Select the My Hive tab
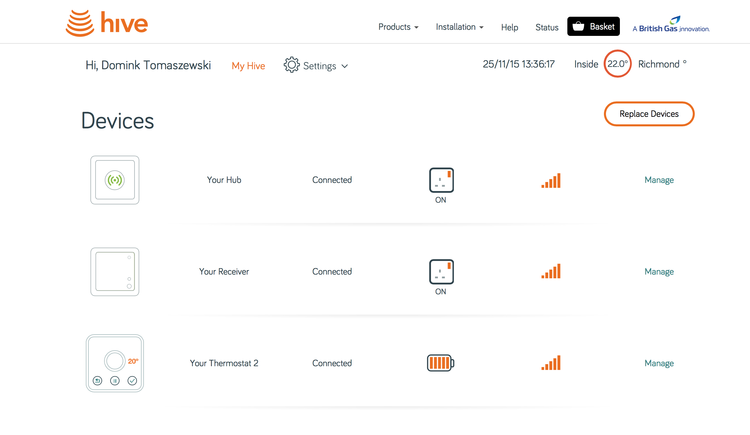The height and width of the screenshot is (435, 750). (x=248, y=66)
